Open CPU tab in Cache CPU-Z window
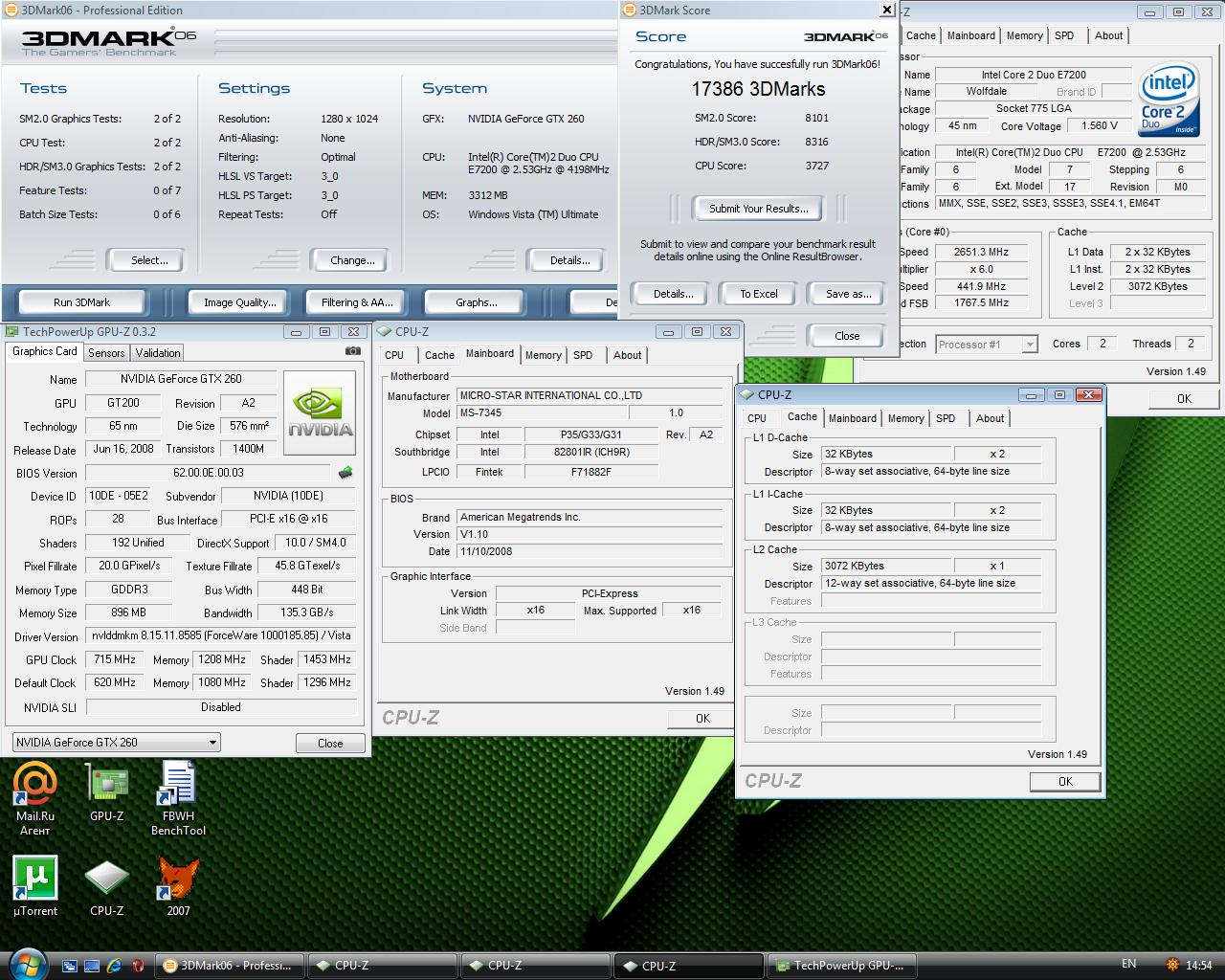The height and width of the screenshot is (980, 1225). (757, 418)
